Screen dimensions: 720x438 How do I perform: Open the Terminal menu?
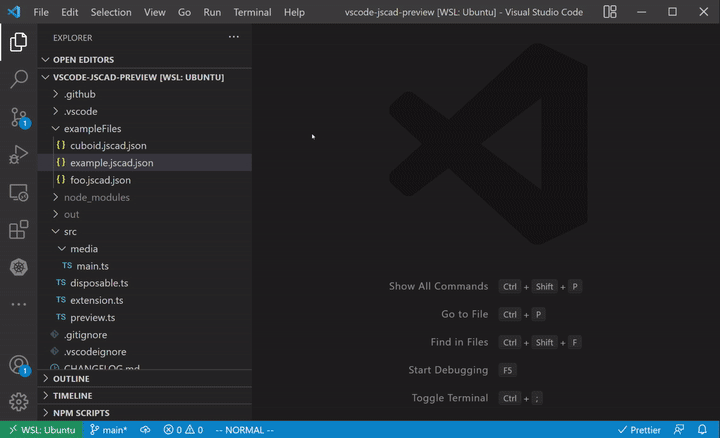(252, 12)
